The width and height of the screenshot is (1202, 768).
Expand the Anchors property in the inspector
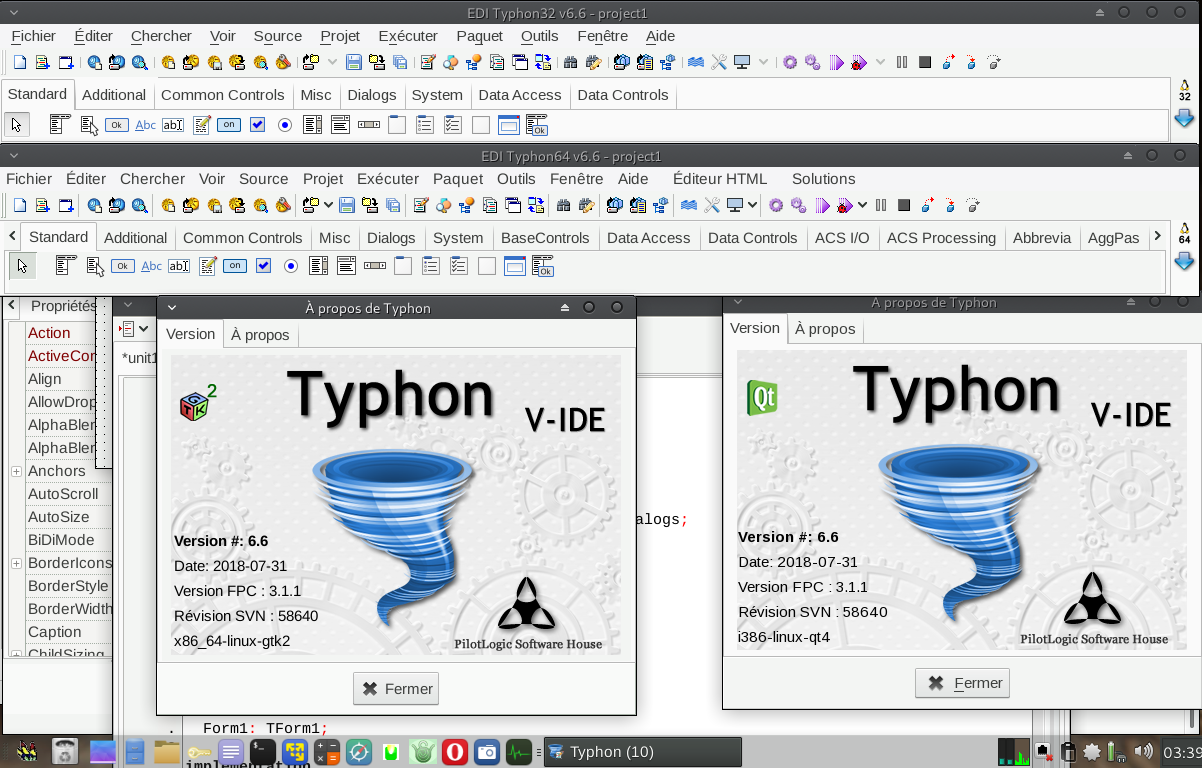pyautogui.click(x=16, y=471)
